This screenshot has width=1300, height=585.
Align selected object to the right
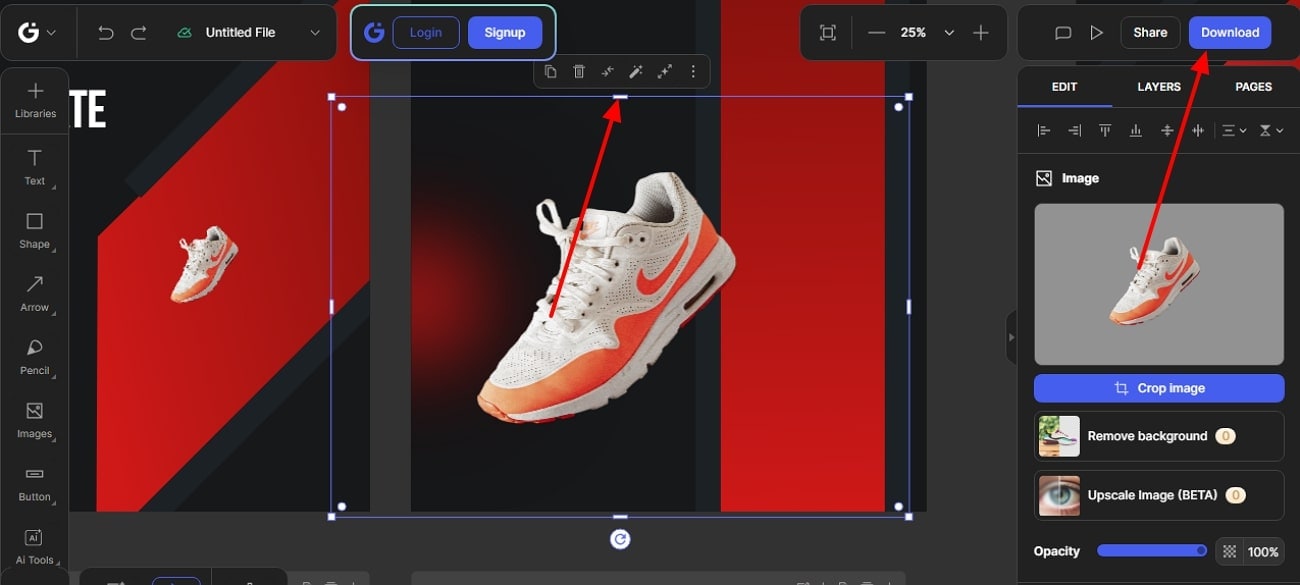tap(1075, 130)
